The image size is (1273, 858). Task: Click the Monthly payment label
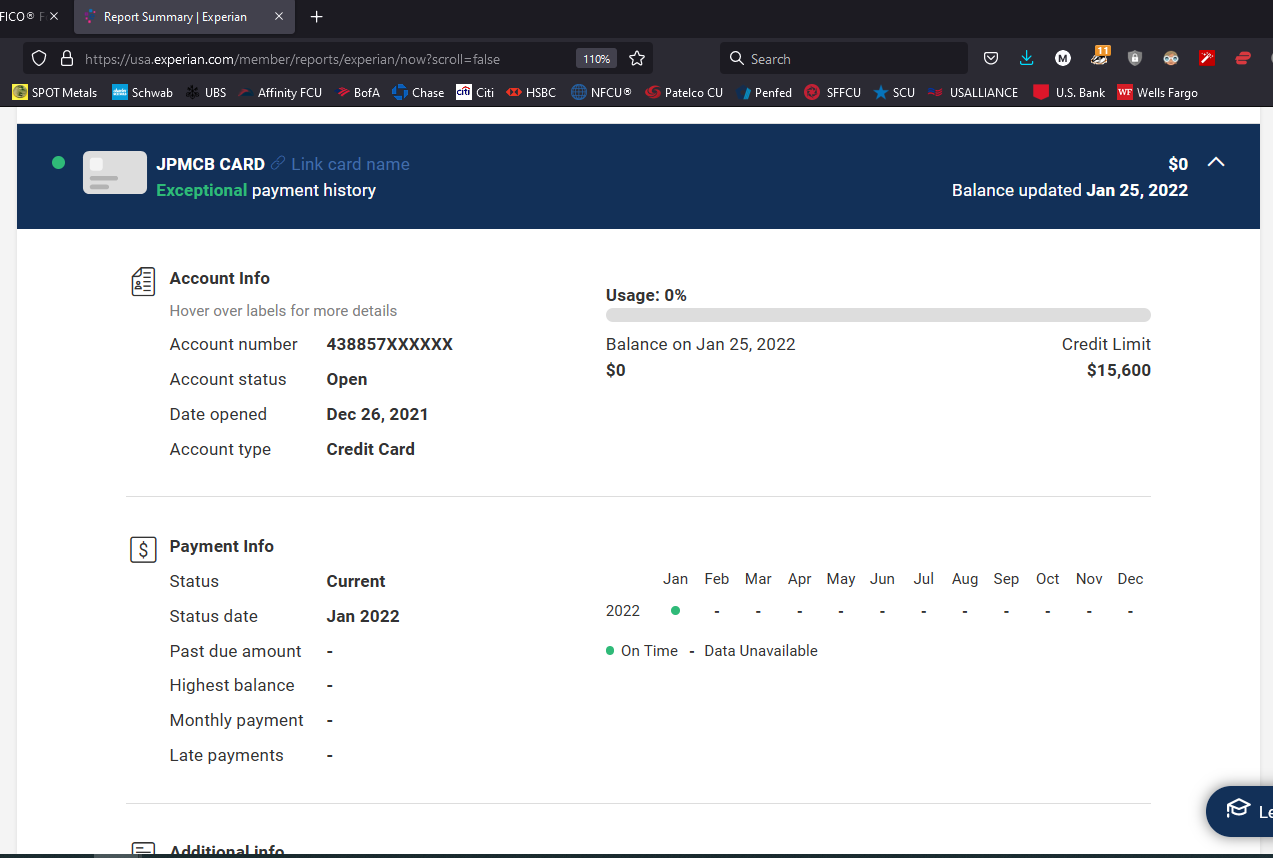(x=237, y=720)
